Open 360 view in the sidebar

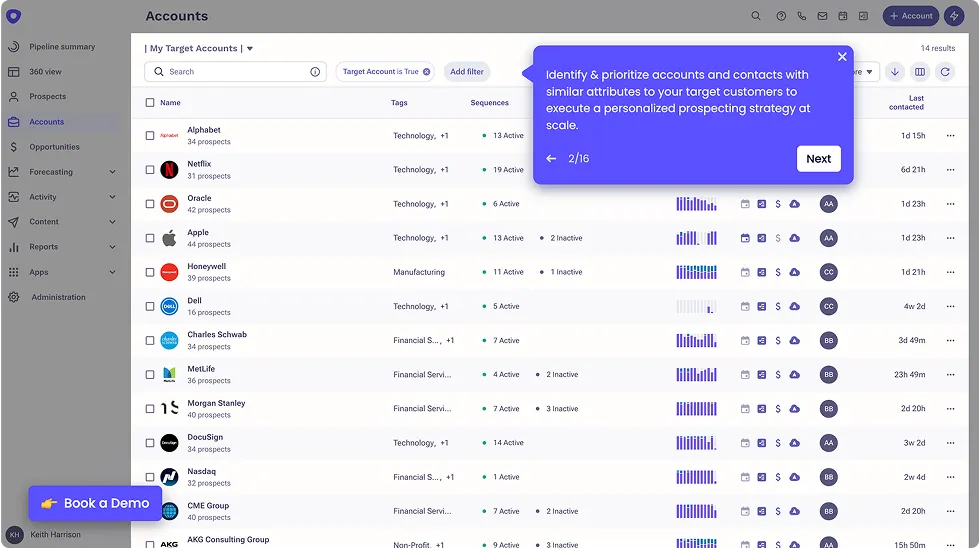[x=45, y=72]
